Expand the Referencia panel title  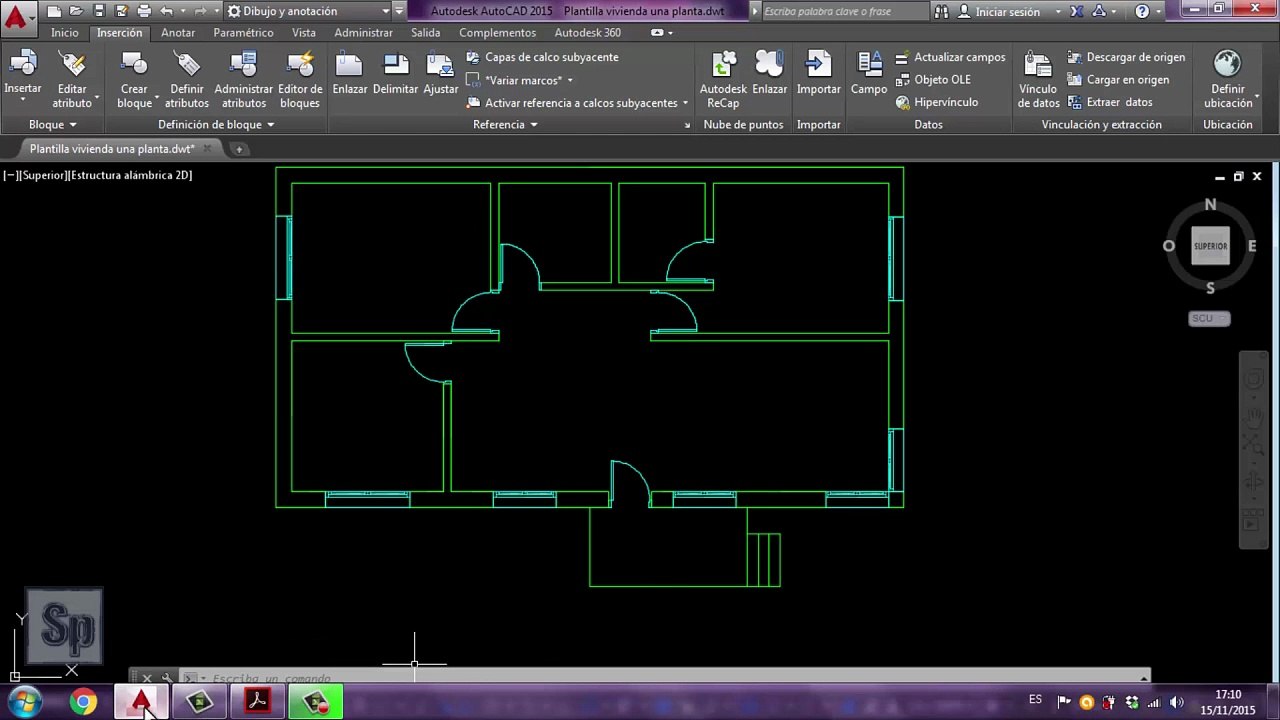[505, 125]
